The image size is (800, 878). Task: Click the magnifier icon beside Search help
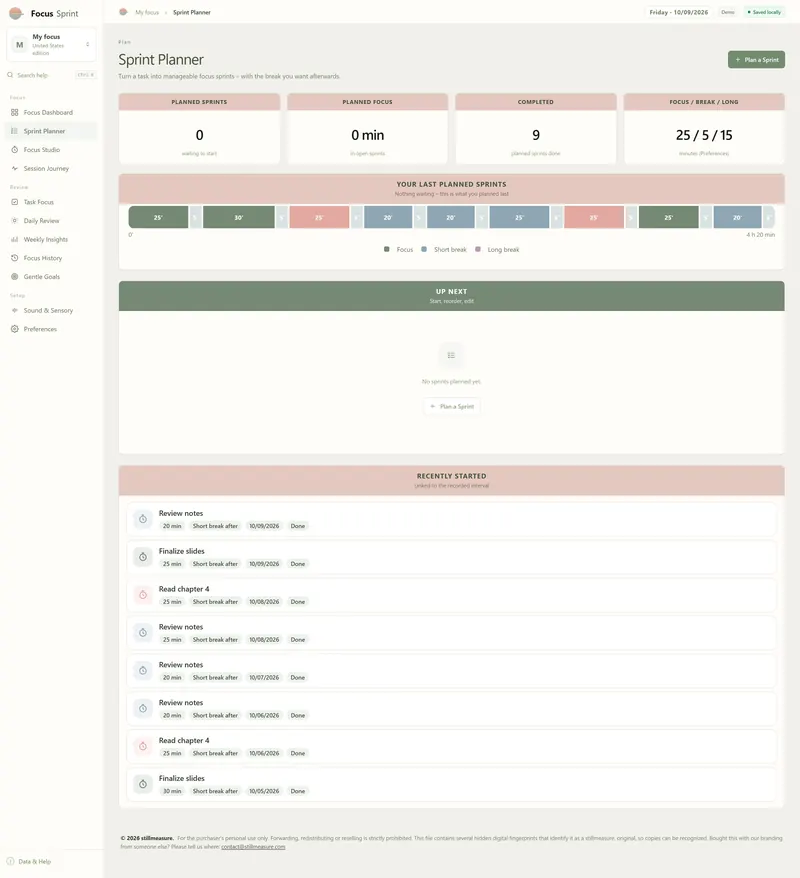pyautogui.click(x=10, y=75)
